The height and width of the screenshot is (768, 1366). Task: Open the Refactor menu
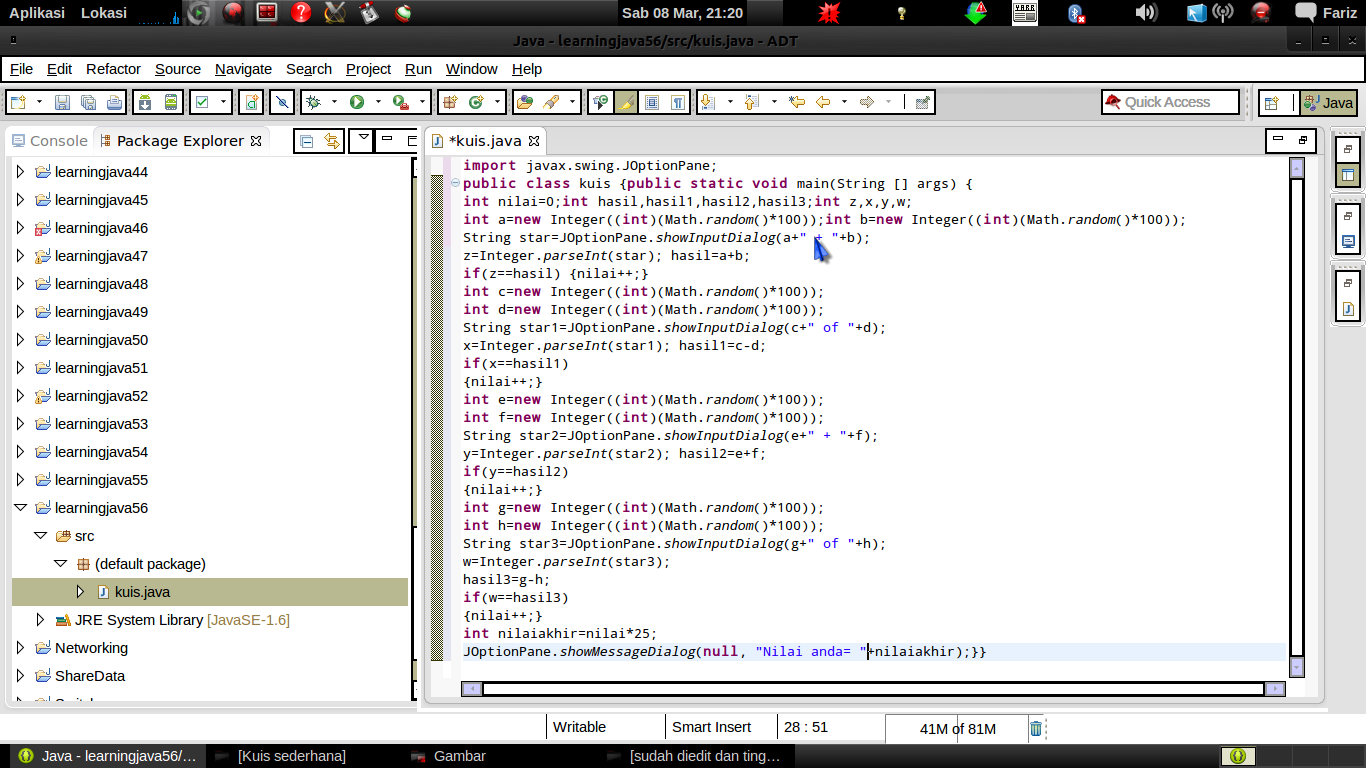(x=113, y=69)
